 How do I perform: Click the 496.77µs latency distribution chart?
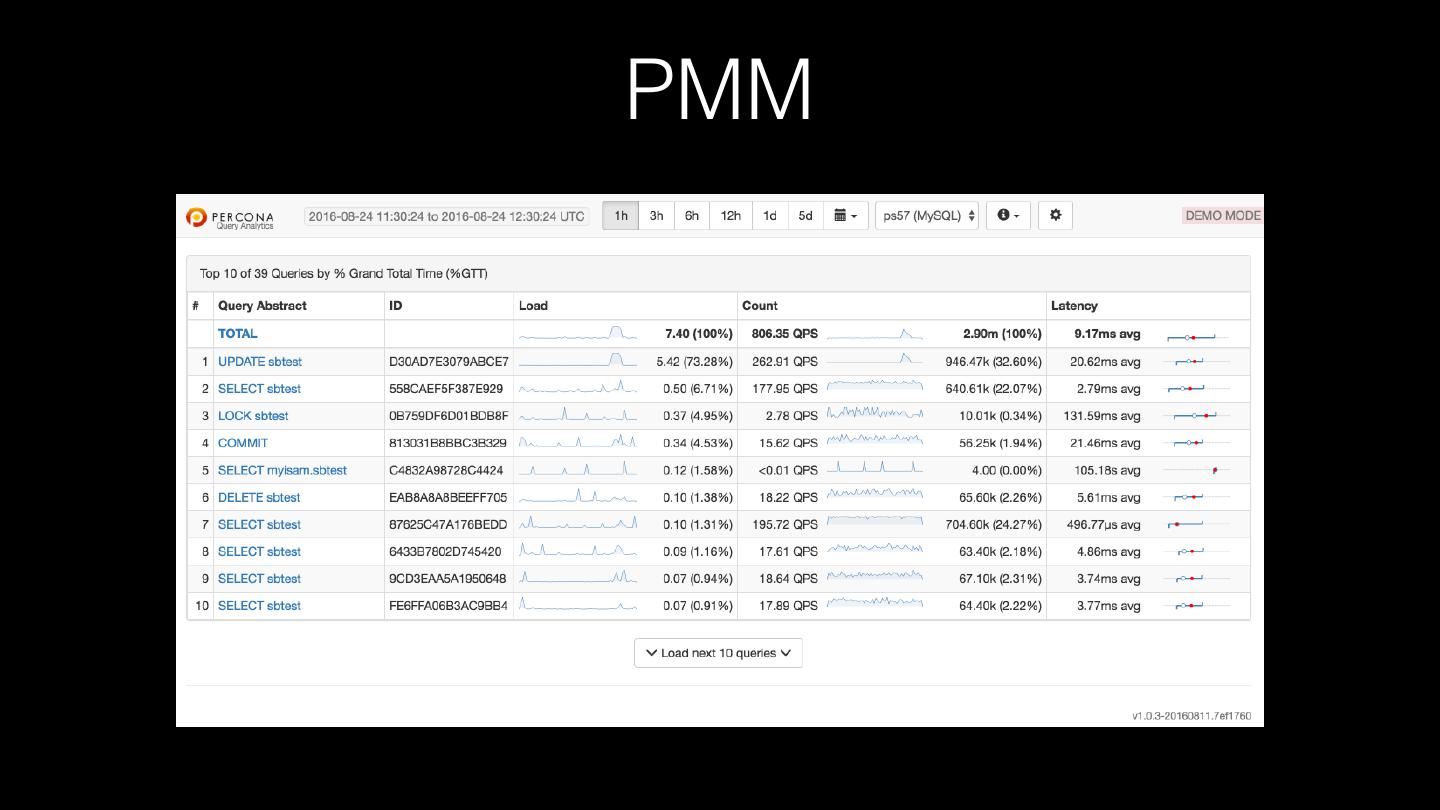coord(1197,524)
